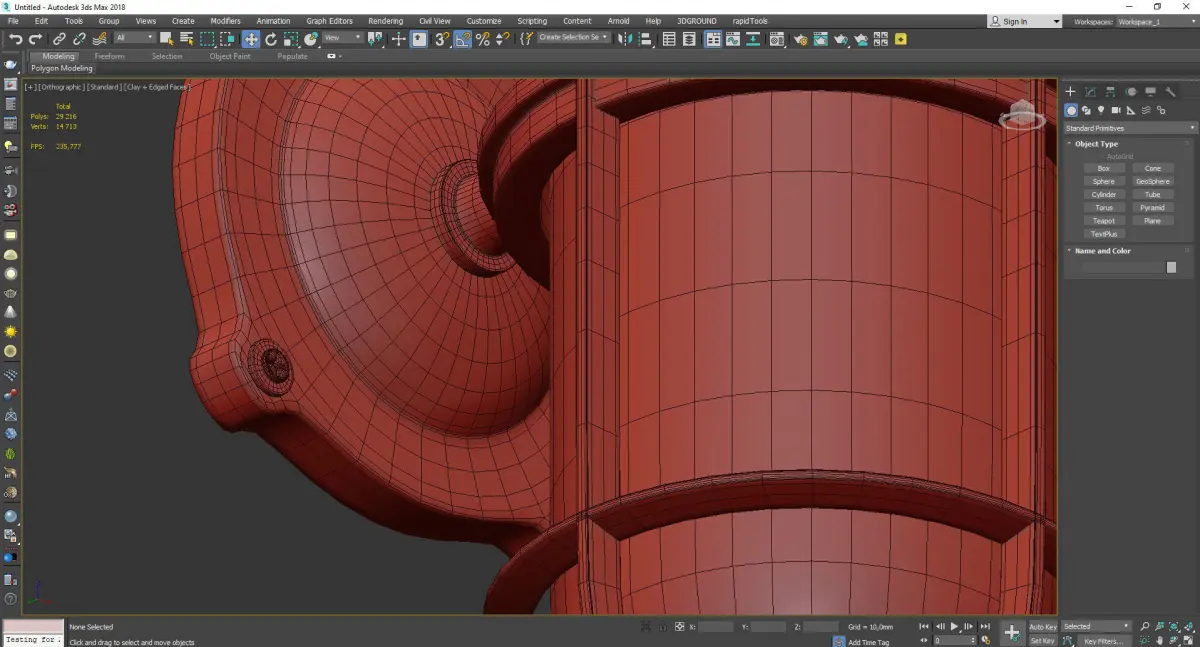Open the Standard Primitives dropdown
The image size is (1200, 647).
pos(1129,128)
